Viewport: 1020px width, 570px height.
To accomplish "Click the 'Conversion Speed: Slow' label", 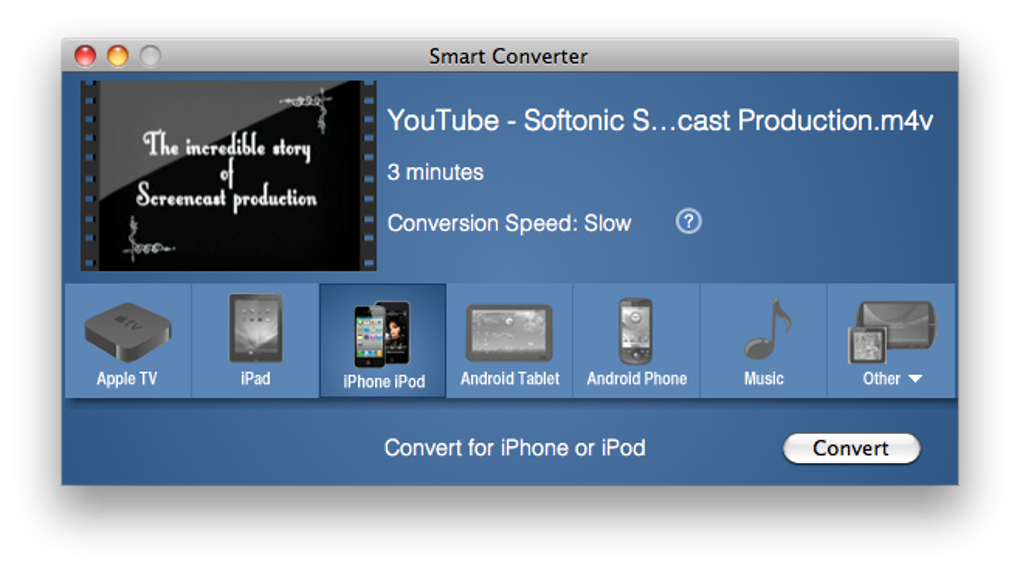I will [x=509, y=223].
